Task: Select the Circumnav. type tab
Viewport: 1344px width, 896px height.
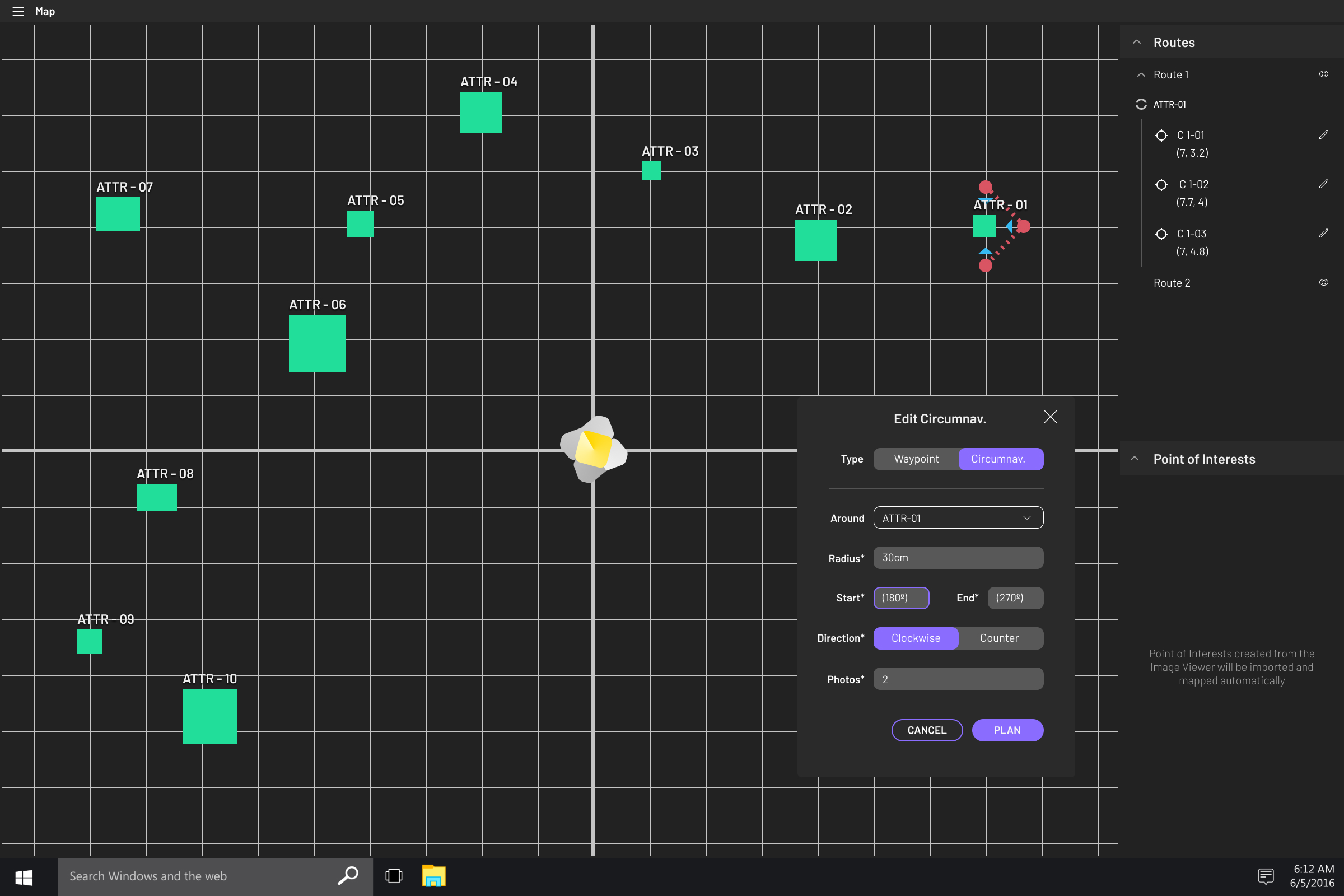Action: [998, 459]
